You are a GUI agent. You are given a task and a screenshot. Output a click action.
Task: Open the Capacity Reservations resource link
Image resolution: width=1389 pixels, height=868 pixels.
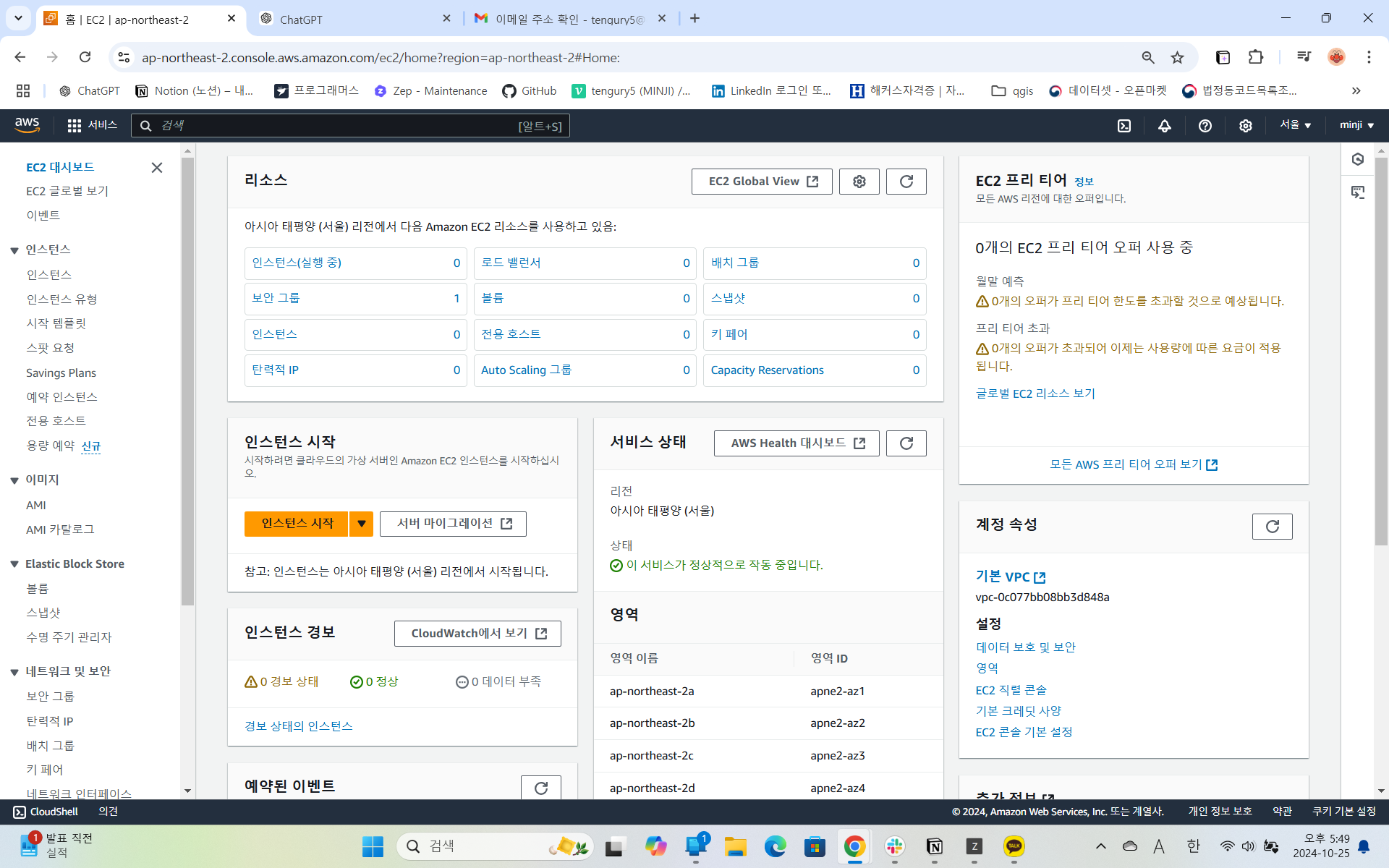pos(768,370)
